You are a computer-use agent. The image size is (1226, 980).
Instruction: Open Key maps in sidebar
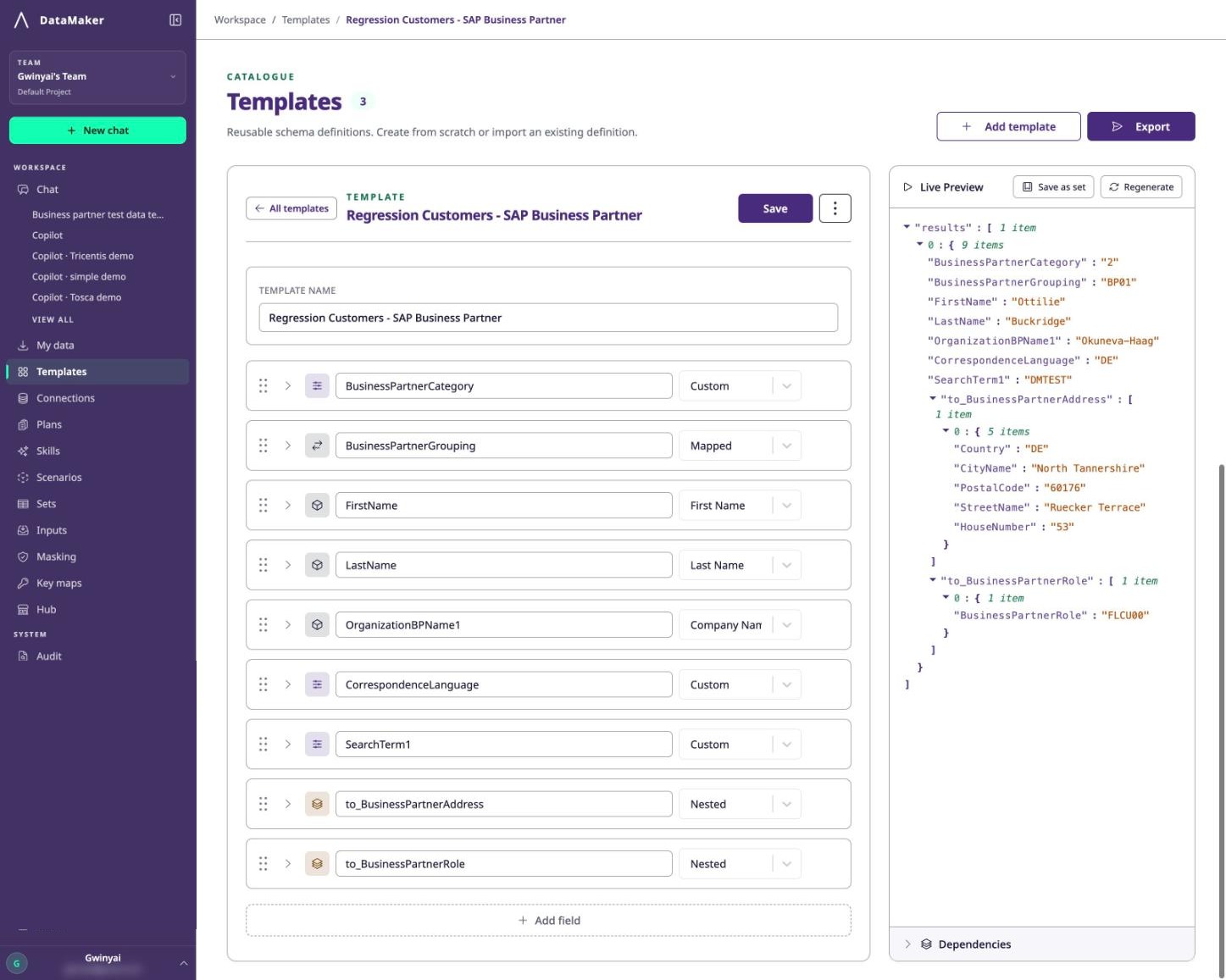[97, 583]
